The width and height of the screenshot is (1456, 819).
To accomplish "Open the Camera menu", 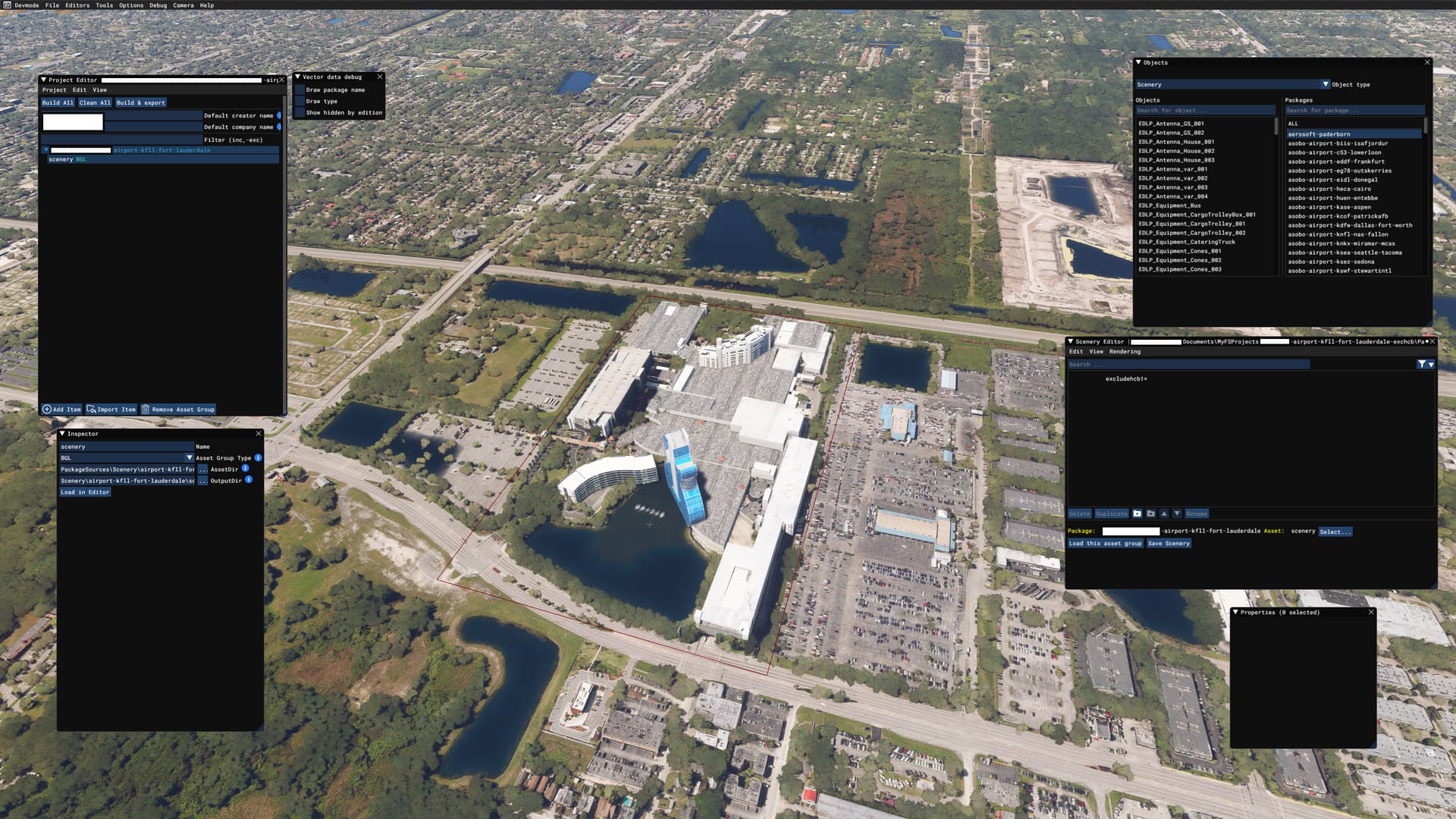I will [x=183, y=5].
